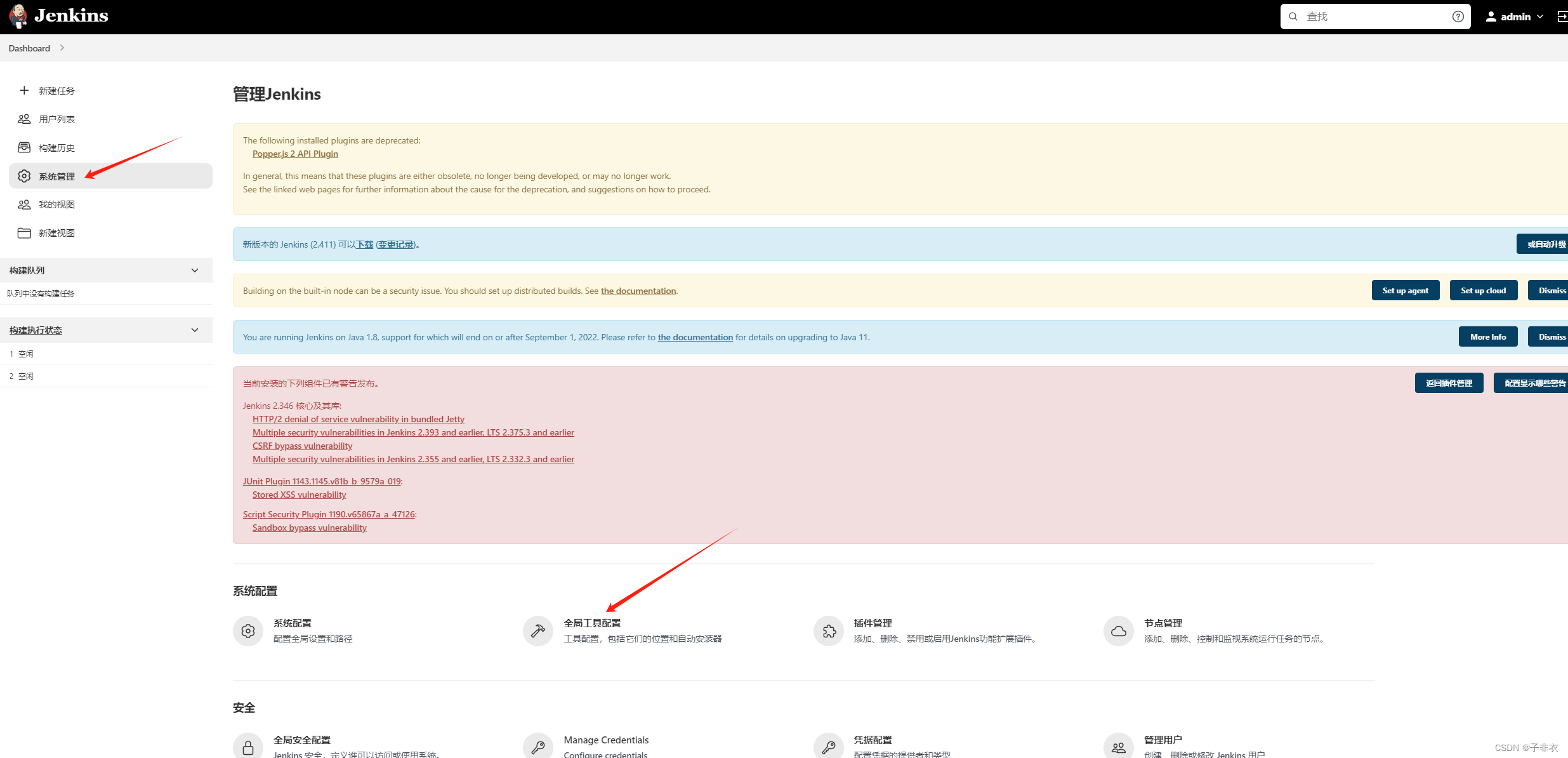Image resolution: width=1568 pixels, height=758 pixels.
Task: Select 系统管理 in the sidebar
Action: pyautogui.click(x=110, y=176)
